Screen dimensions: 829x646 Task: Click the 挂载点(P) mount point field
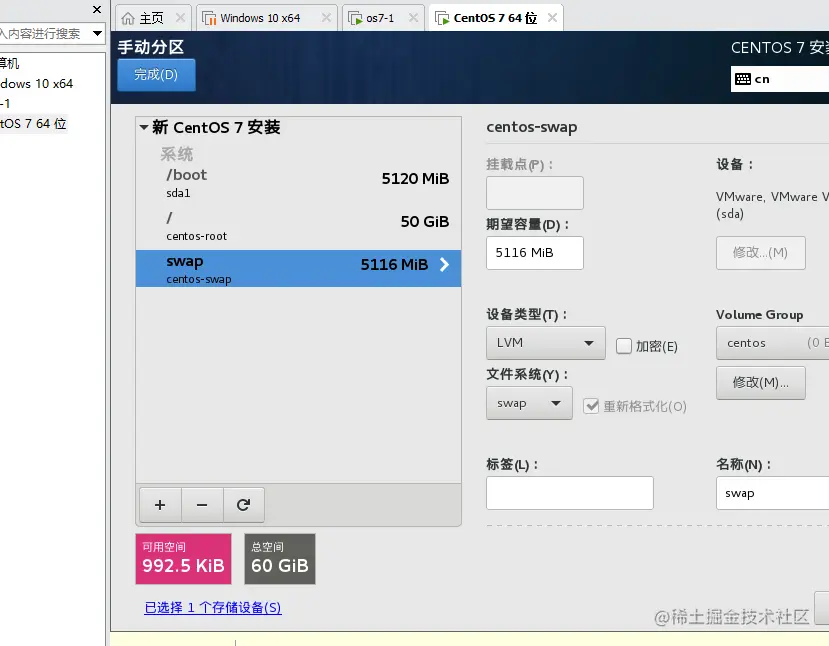[535, 193]
